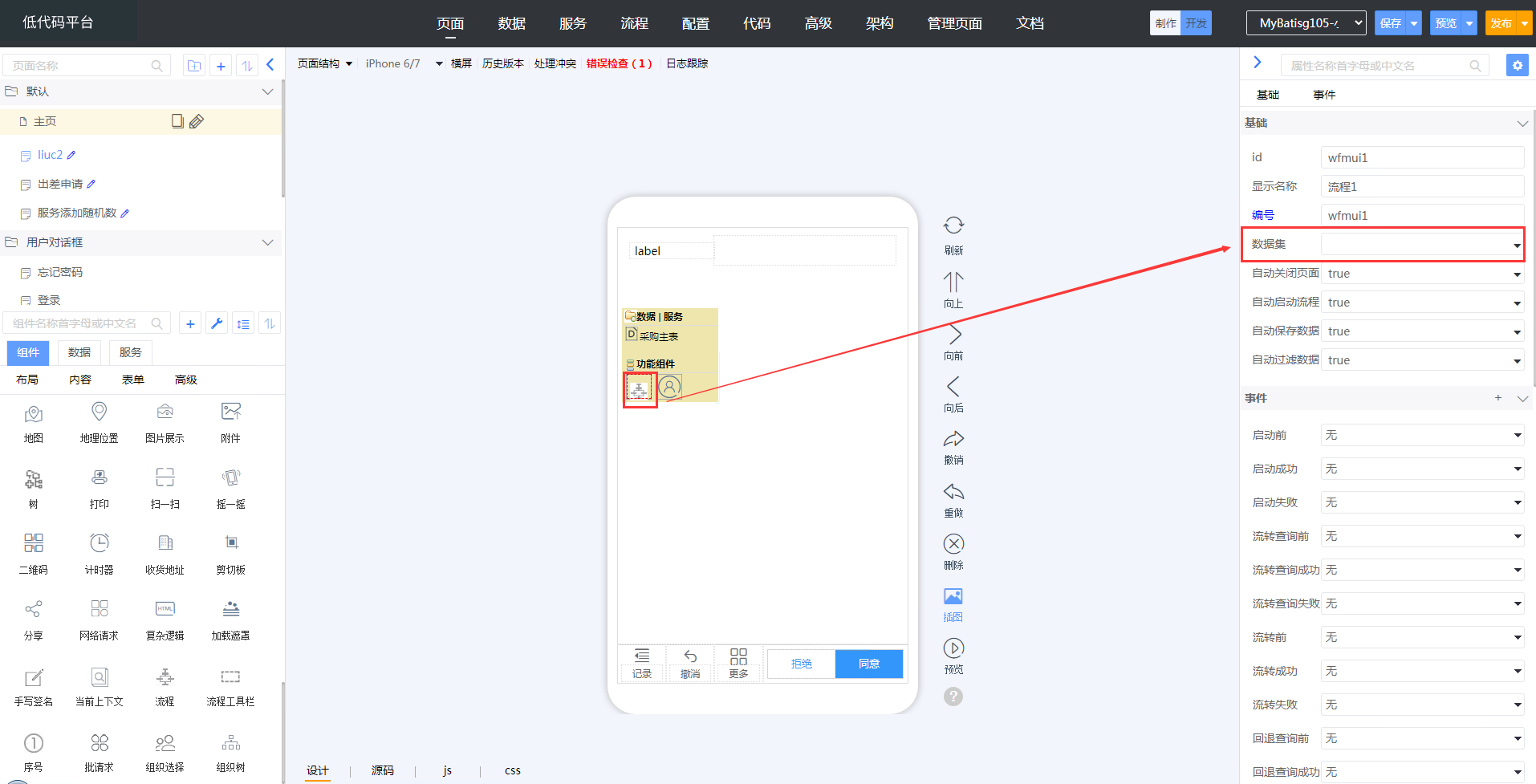Select the QR code (二维码) component
The width and height of the screenshot is (1536, 784).
pos(34,543)
